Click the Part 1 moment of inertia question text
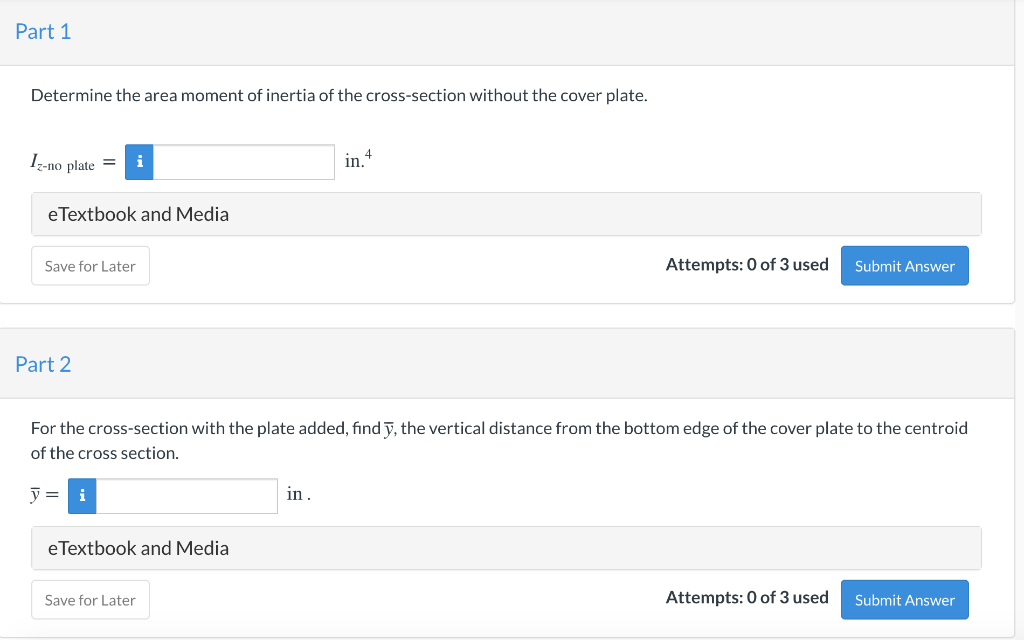This screenshot has height=640, width=1024. click(339, 96)
